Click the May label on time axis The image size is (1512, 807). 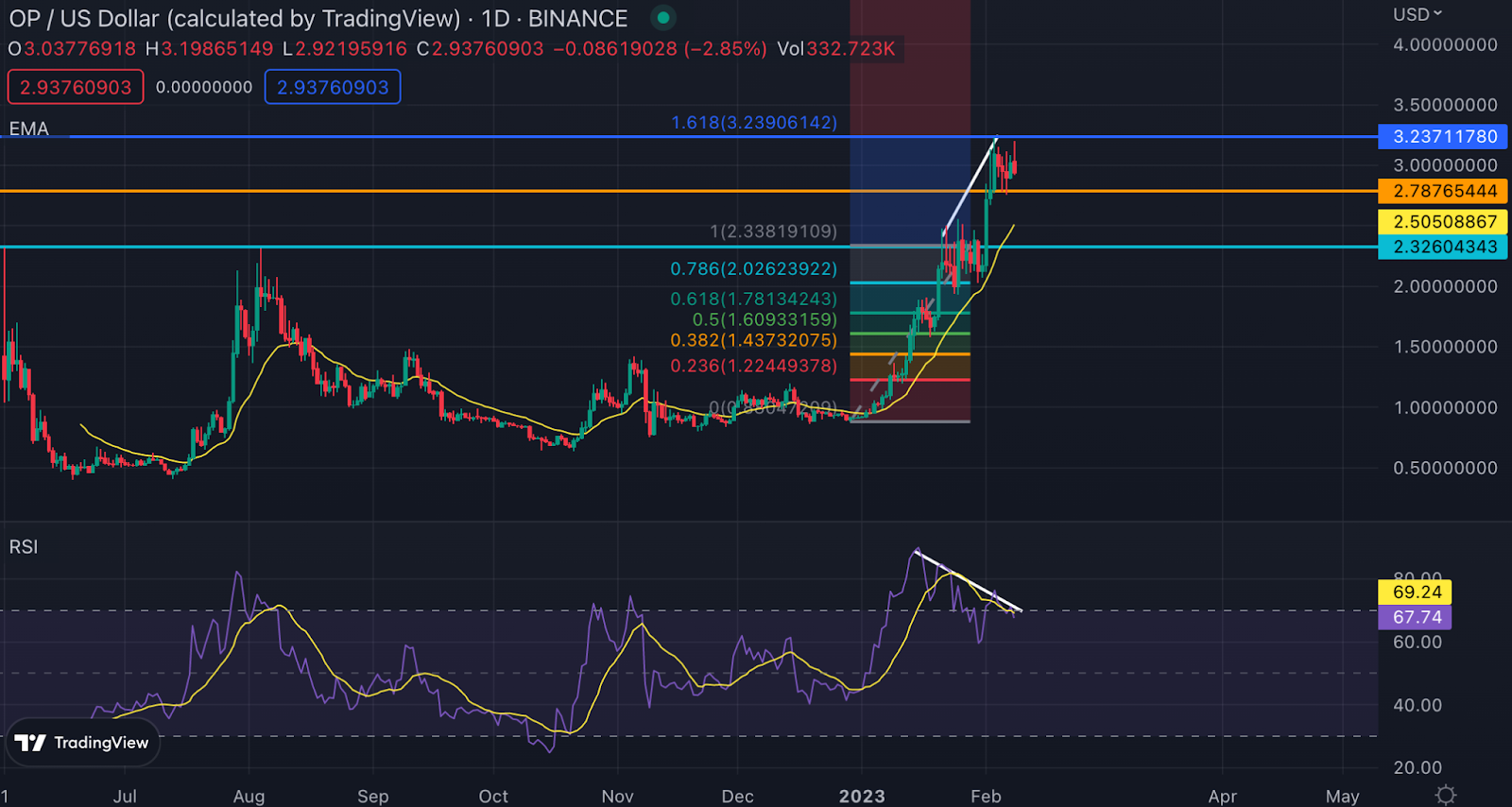1342,797
